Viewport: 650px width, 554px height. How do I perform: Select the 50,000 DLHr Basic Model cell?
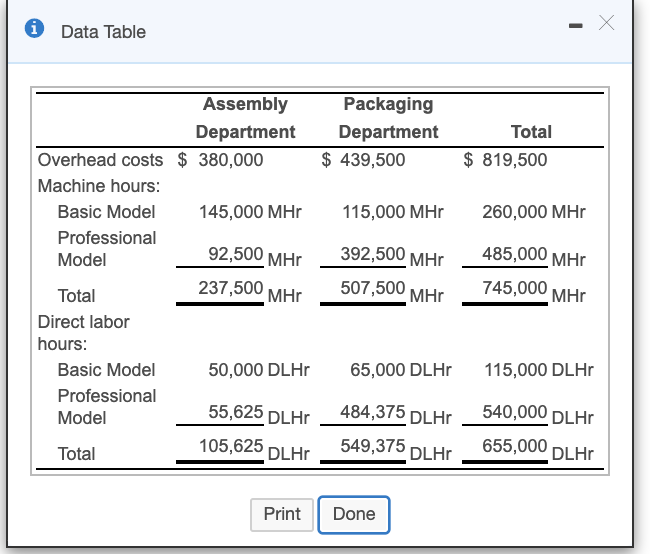[x=258, y=370]
